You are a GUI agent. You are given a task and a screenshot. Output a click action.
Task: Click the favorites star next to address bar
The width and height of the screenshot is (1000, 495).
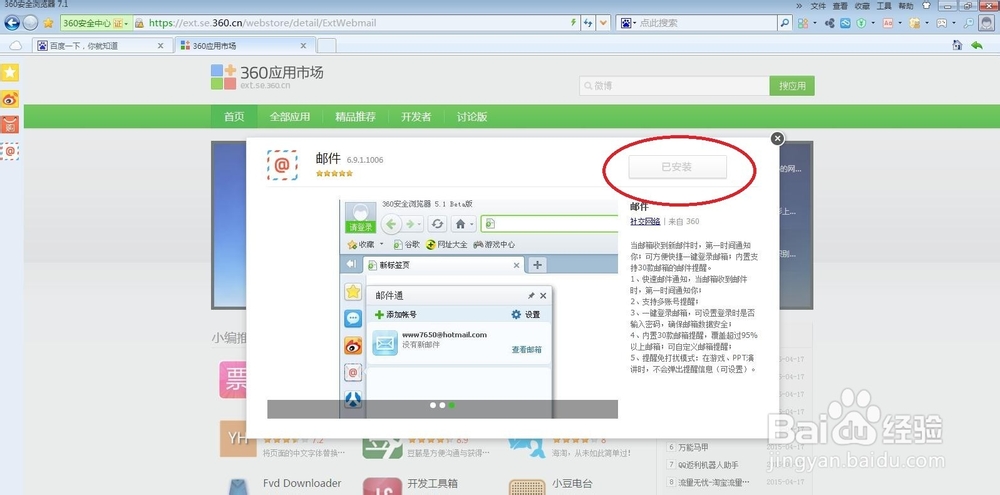pos(48,23)
